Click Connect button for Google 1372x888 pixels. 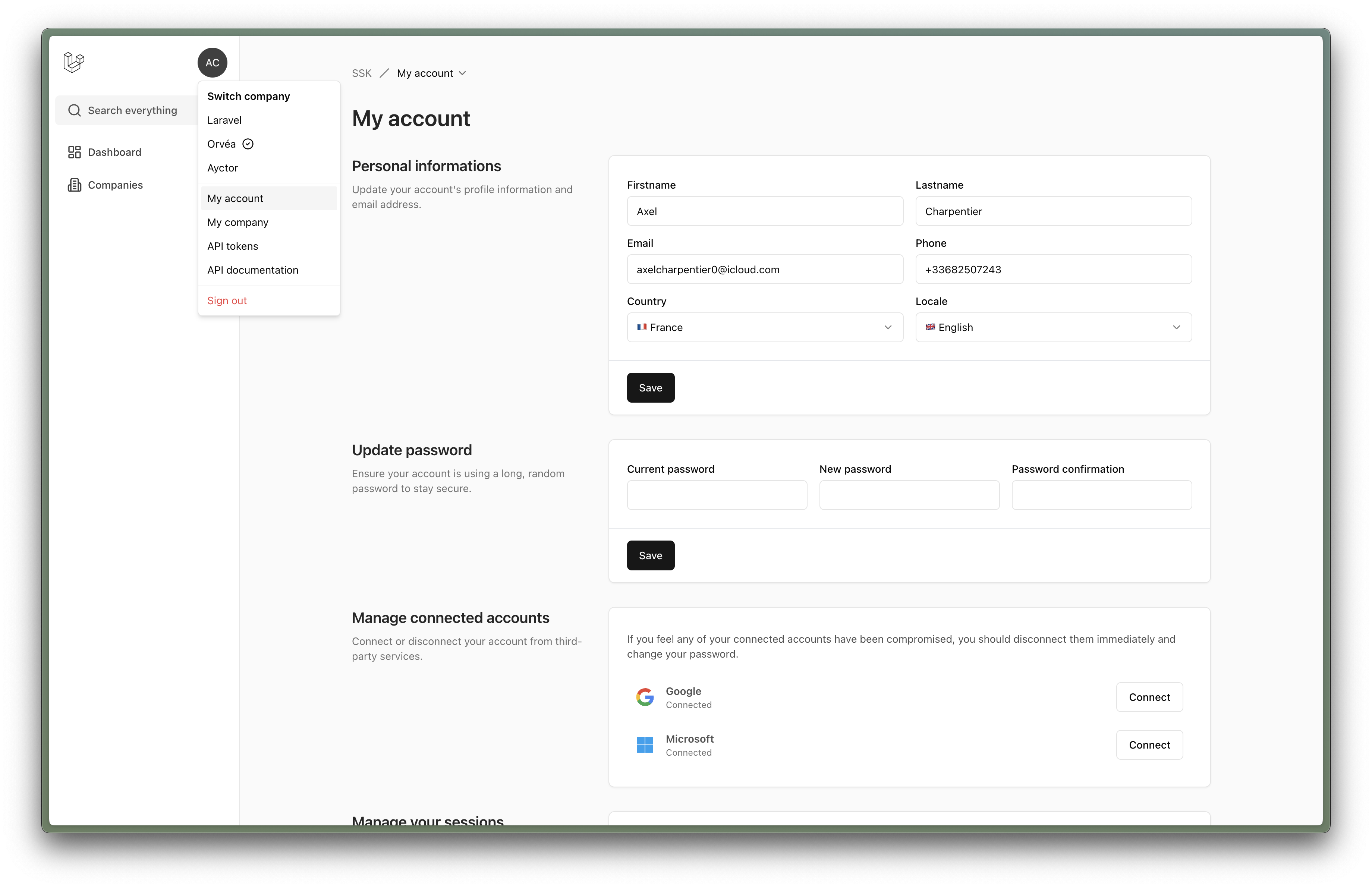1149,697
